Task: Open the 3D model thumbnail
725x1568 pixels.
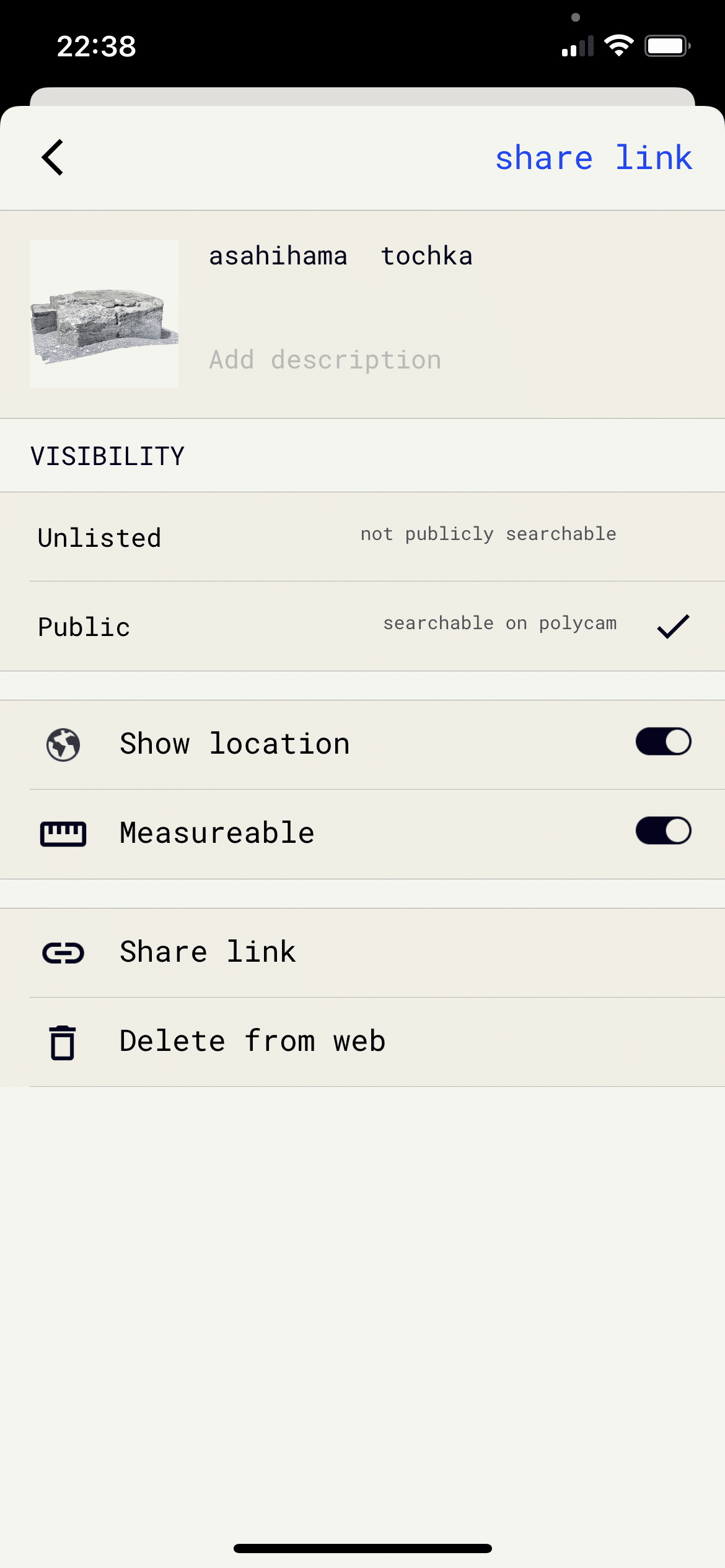Action: click(104, 314)
